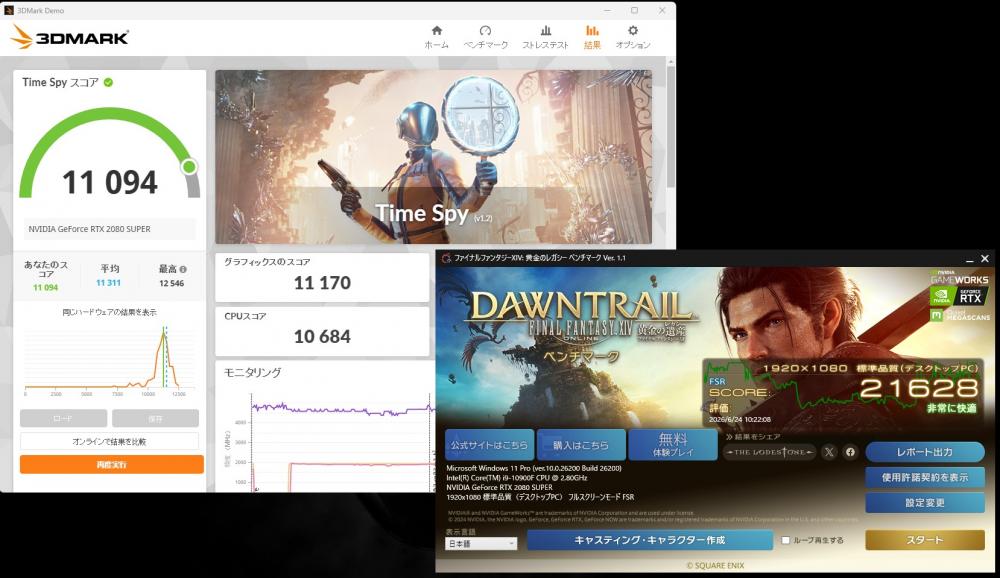Screen dimensions: 1000x578
Task: Select the 結果 results tab
Action: click(592, 37)
